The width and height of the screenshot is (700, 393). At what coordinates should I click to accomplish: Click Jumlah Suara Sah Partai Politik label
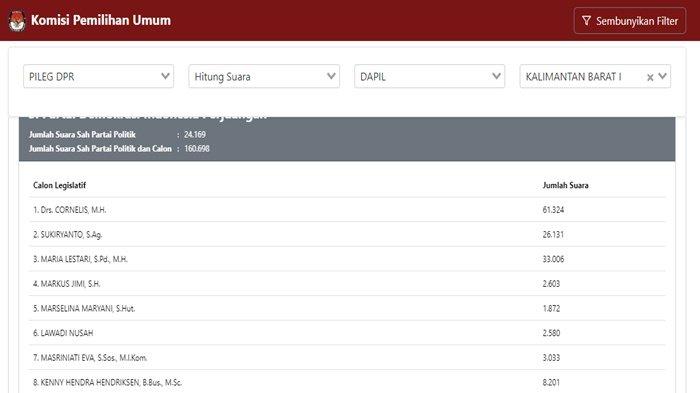coord(82,134)
